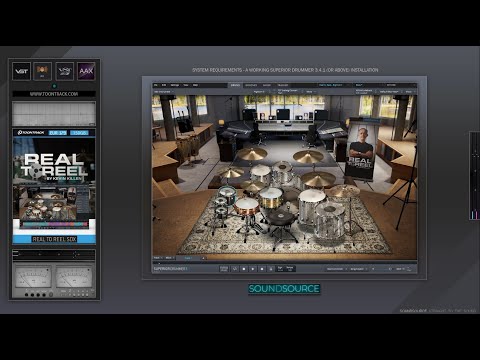Open the View menu

point(186,85)
